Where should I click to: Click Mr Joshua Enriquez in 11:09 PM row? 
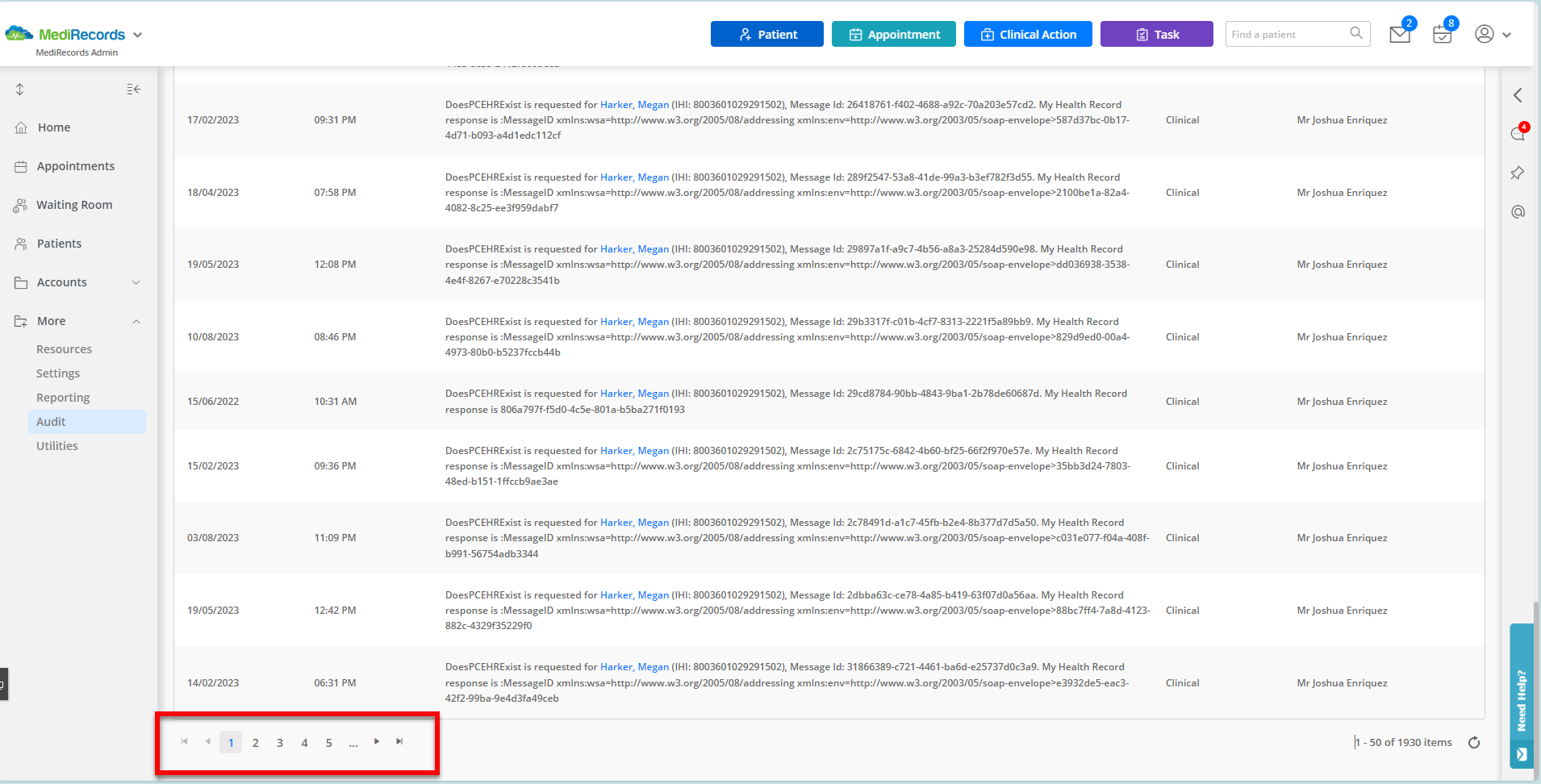(1342, 538)
